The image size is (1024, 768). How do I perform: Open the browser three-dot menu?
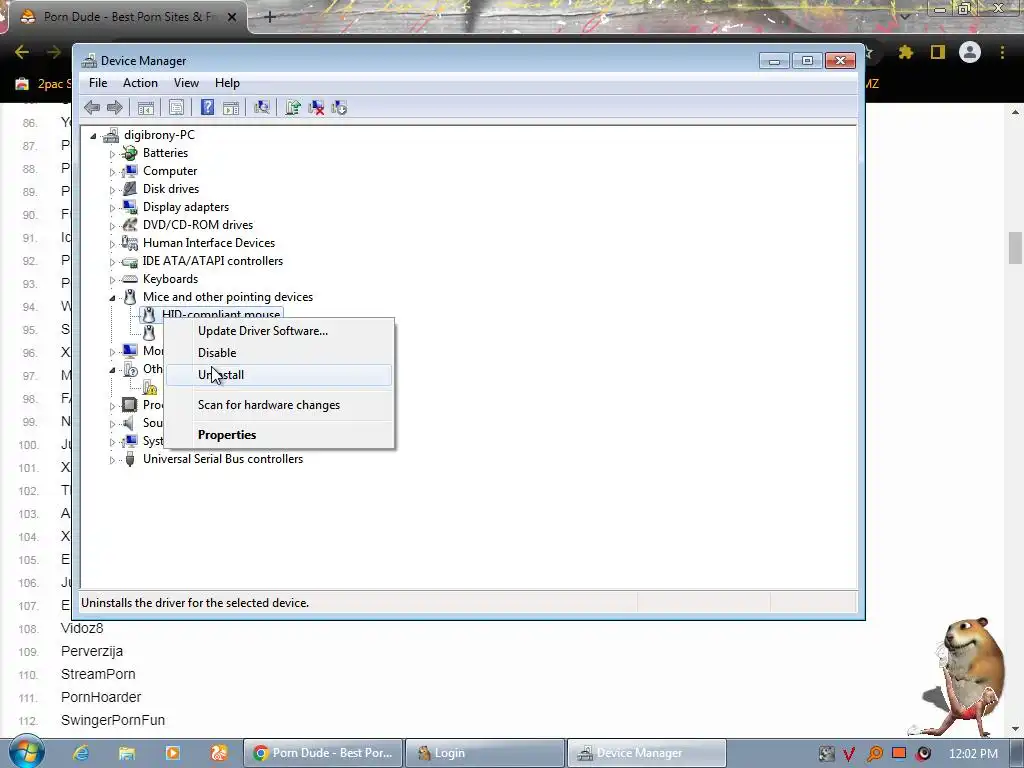tap(1002, 52)
